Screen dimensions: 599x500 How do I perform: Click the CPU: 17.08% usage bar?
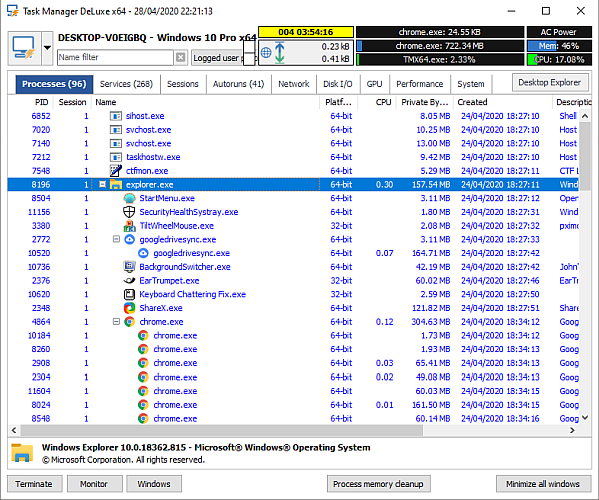(559, 60)
